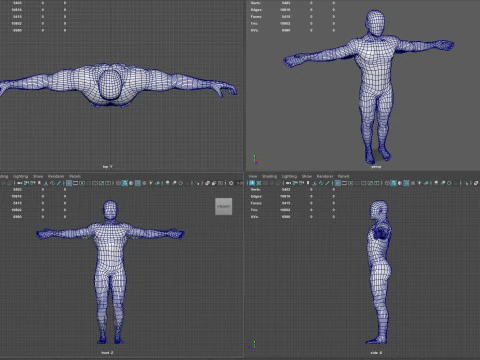Click 'Edges:' HUD label in side viewport
480x360 pixels.
256,196
